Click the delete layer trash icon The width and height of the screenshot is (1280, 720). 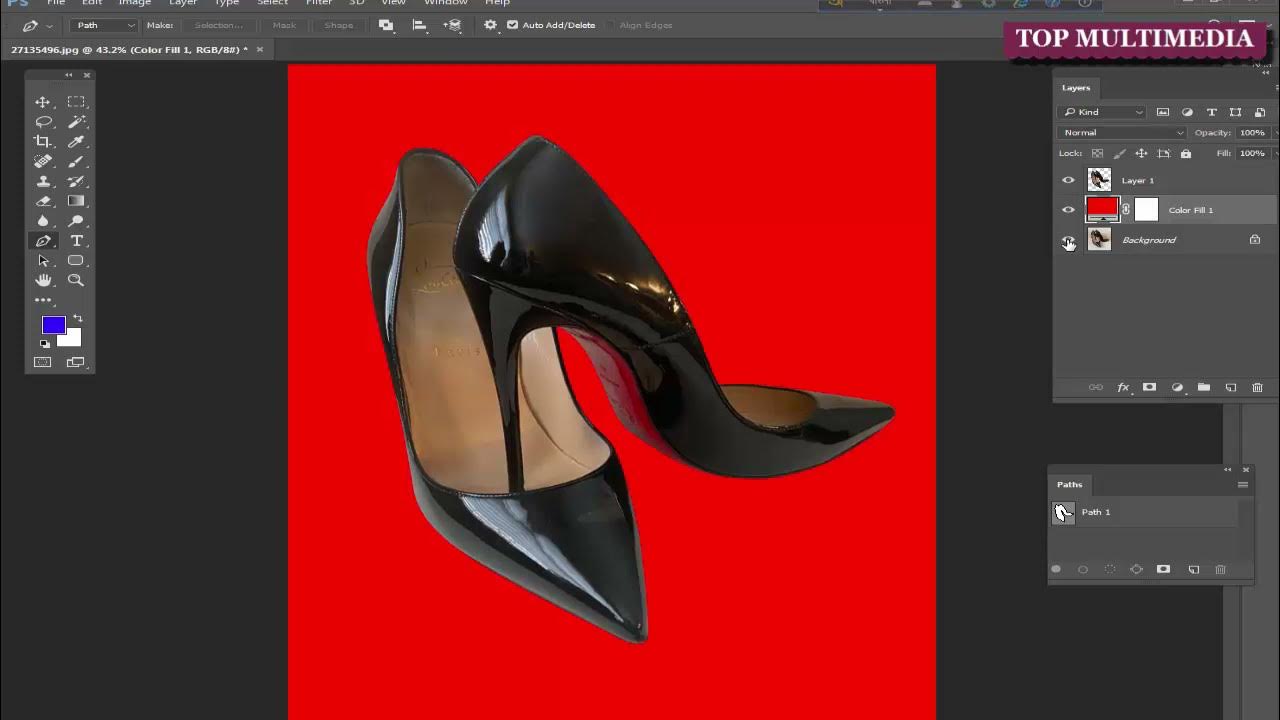(1257, 387)
